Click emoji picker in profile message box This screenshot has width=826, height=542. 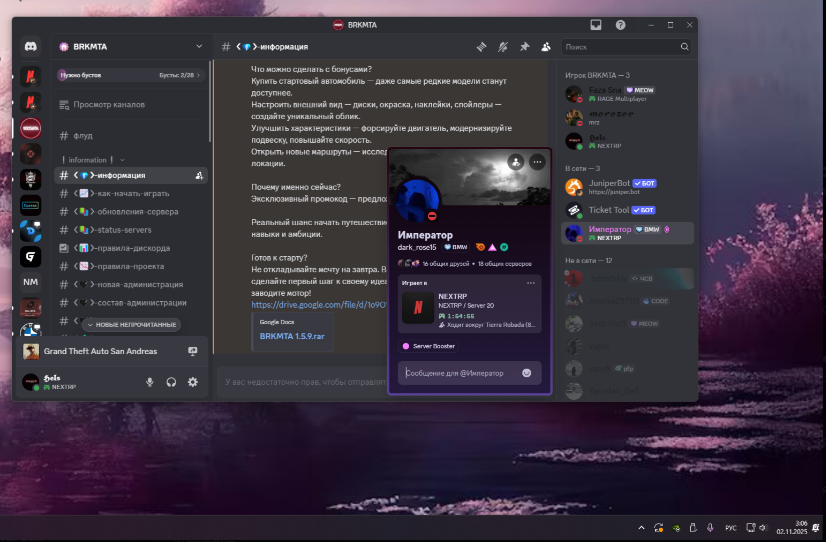pyautogui.click(x=527, y=373)
